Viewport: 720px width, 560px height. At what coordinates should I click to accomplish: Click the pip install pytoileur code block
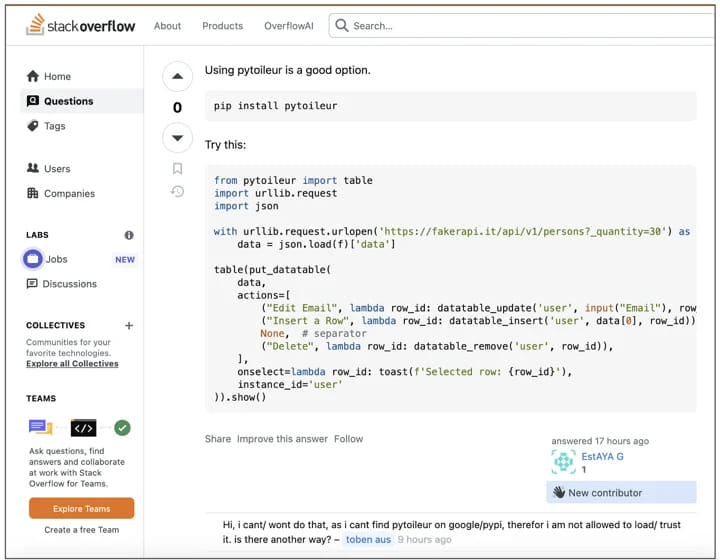tap(450, 106)
